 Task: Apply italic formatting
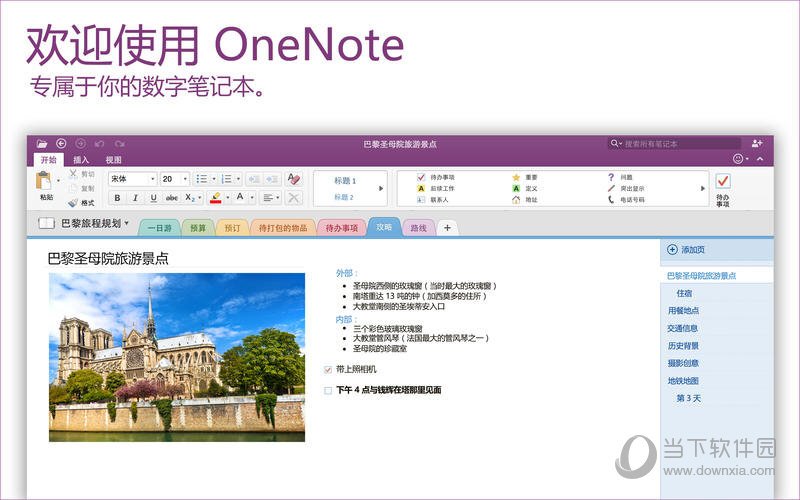(x=135, y=198)
